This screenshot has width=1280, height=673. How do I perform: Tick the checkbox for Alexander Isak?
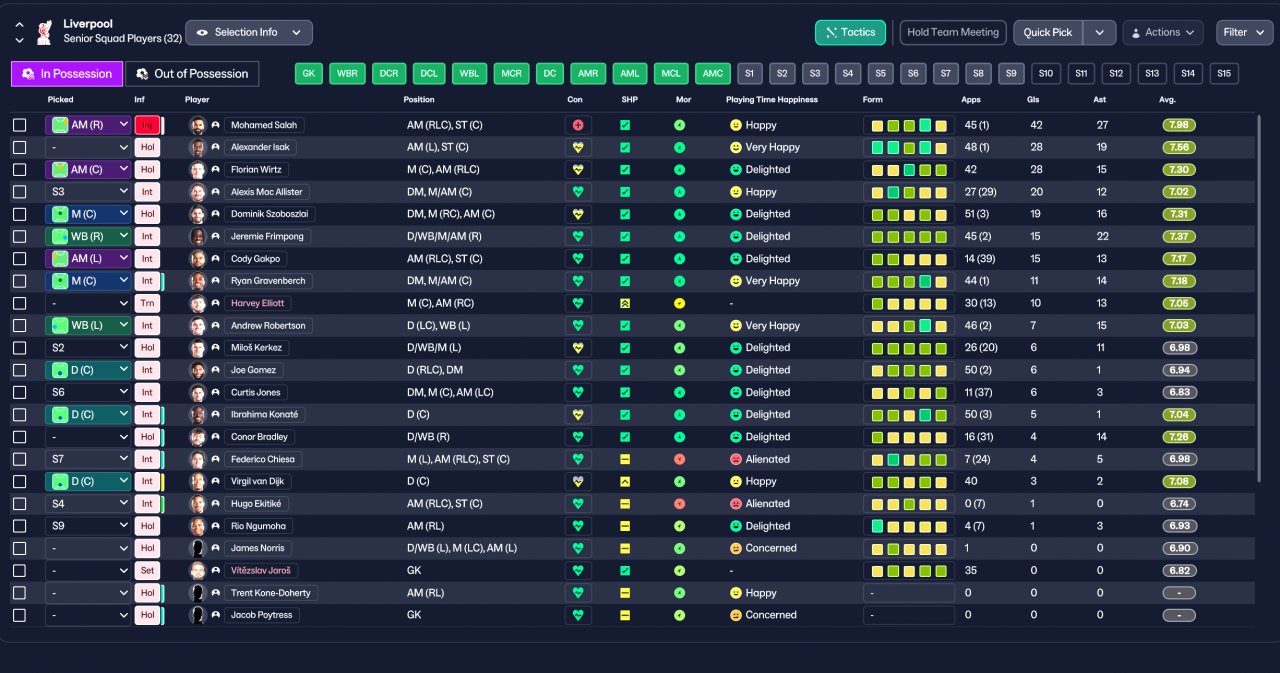19,147
